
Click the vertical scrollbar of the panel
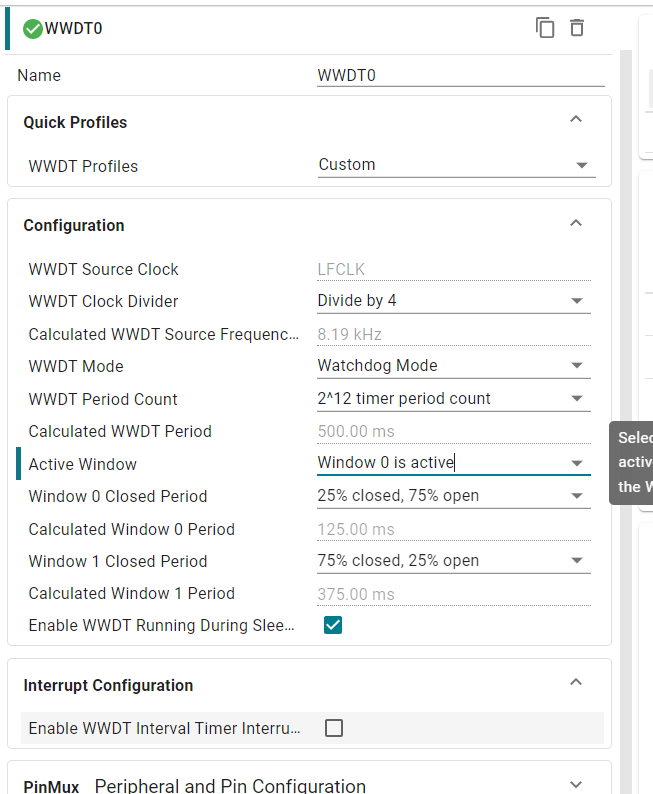click(626, 420)
